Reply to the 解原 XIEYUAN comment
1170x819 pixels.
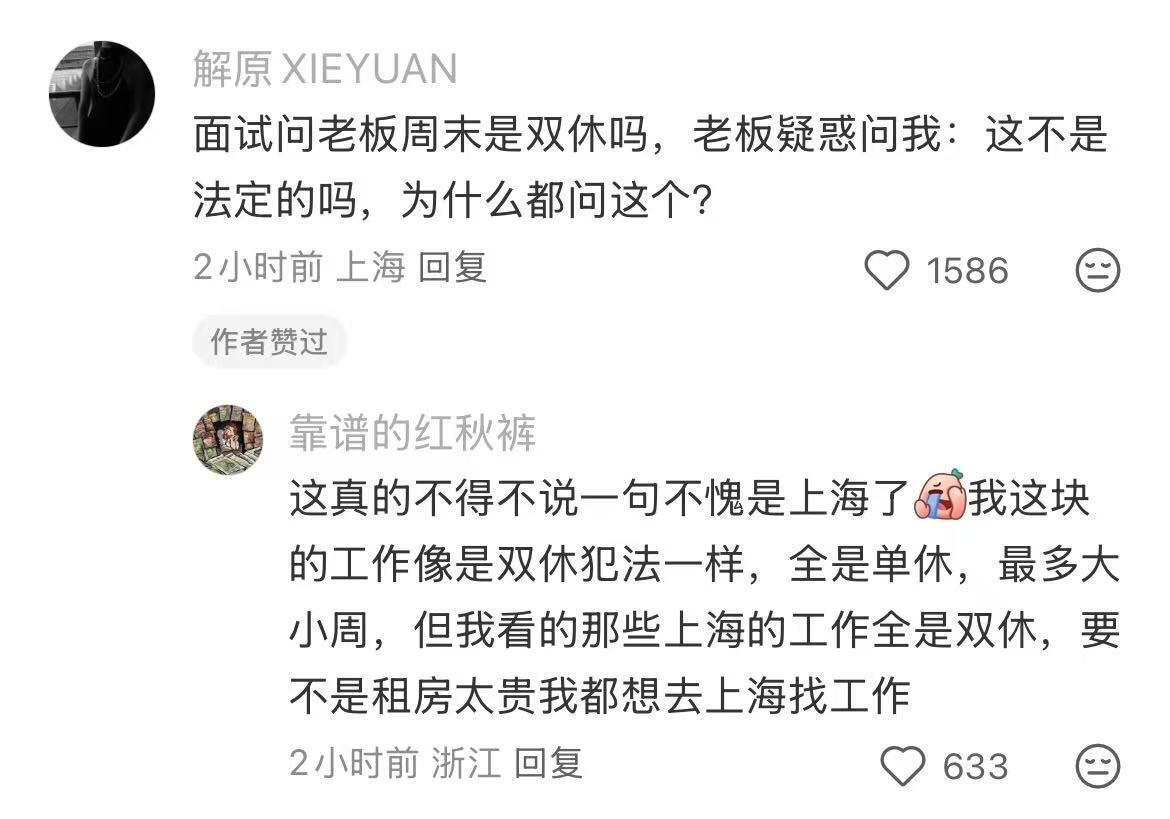(452, 268)
